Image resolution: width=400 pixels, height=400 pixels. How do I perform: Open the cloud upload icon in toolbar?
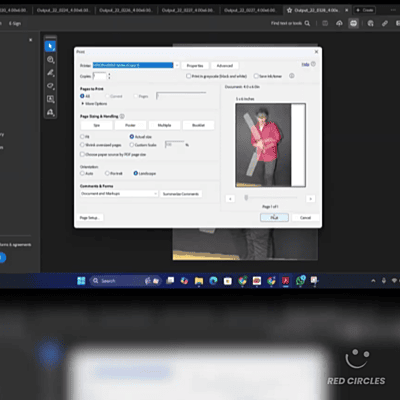pyautogui.click(x=339, y=23)
